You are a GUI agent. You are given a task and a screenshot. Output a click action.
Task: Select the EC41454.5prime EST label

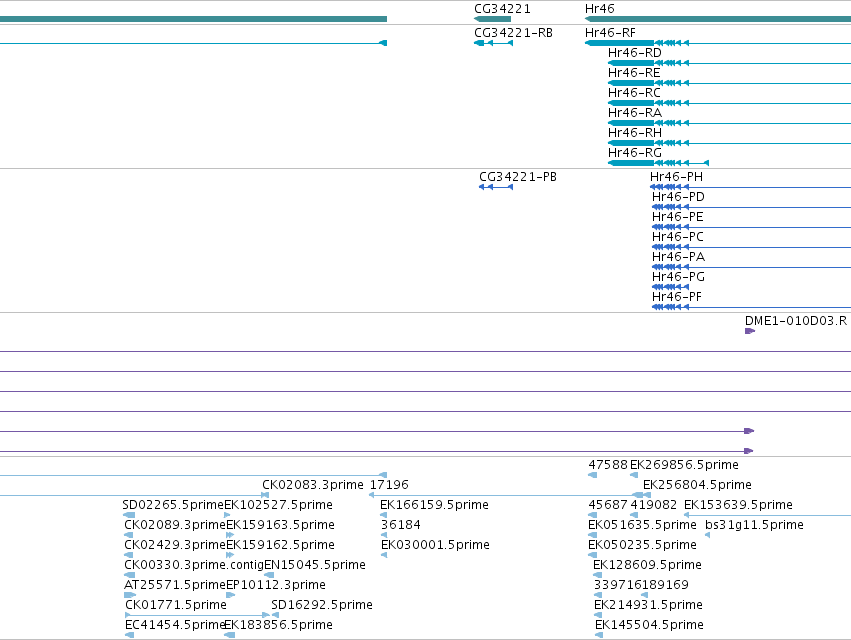pyautogui.click(x=175, y=625)
